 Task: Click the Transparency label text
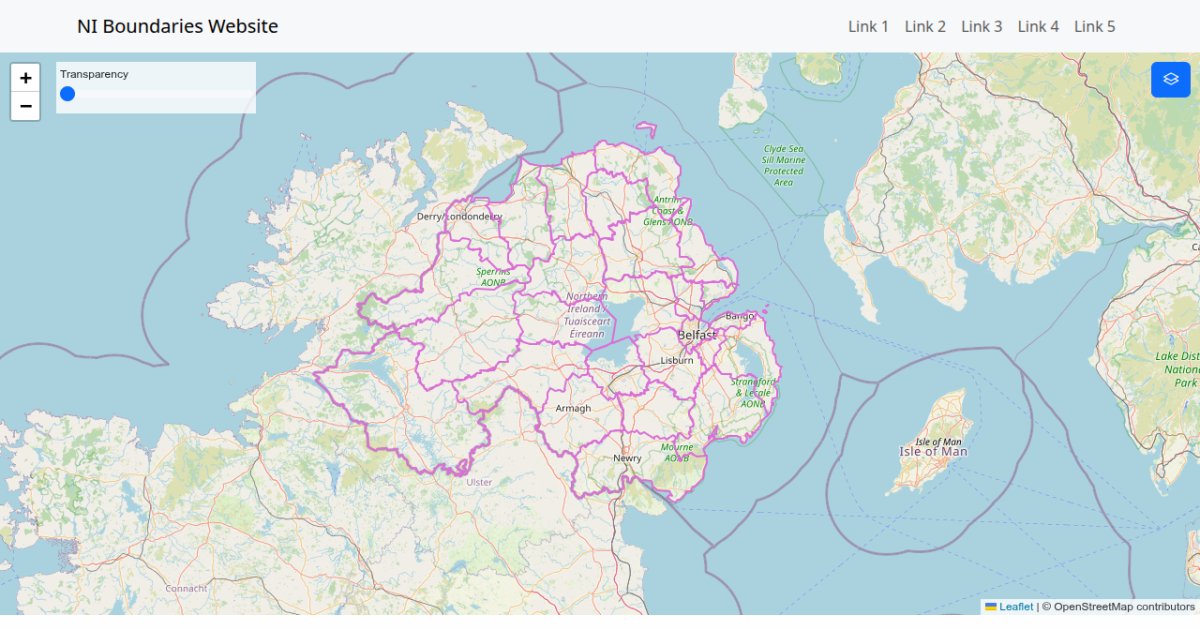coord(94,74)
